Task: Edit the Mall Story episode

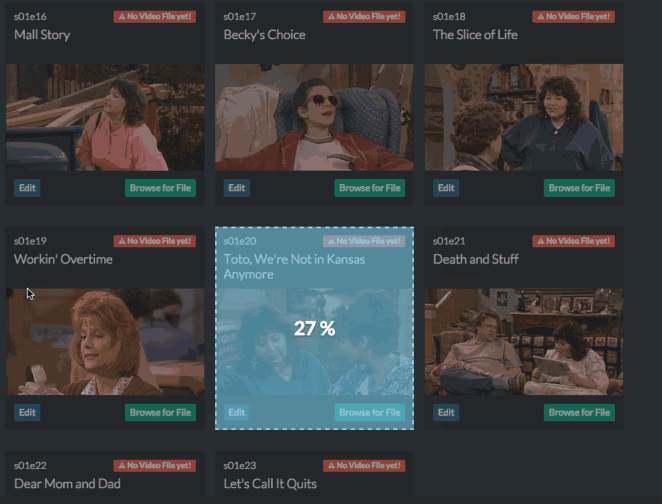Action: 27,188
